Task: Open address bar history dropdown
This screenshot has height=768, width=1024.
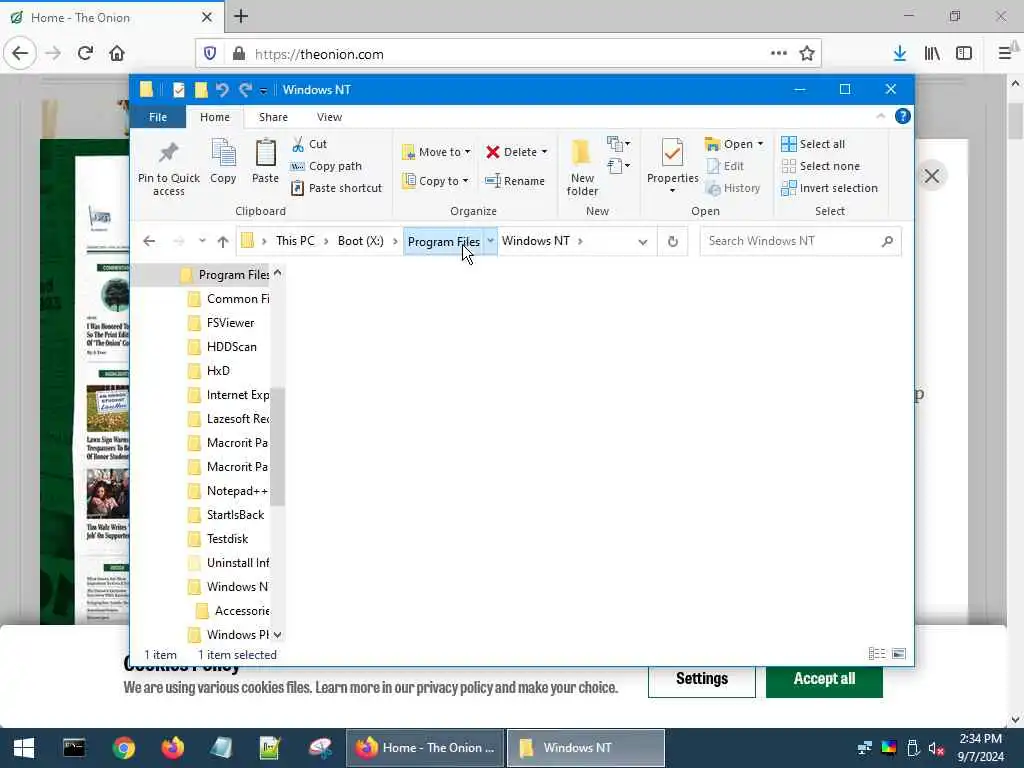Action: tap(643, 242)
